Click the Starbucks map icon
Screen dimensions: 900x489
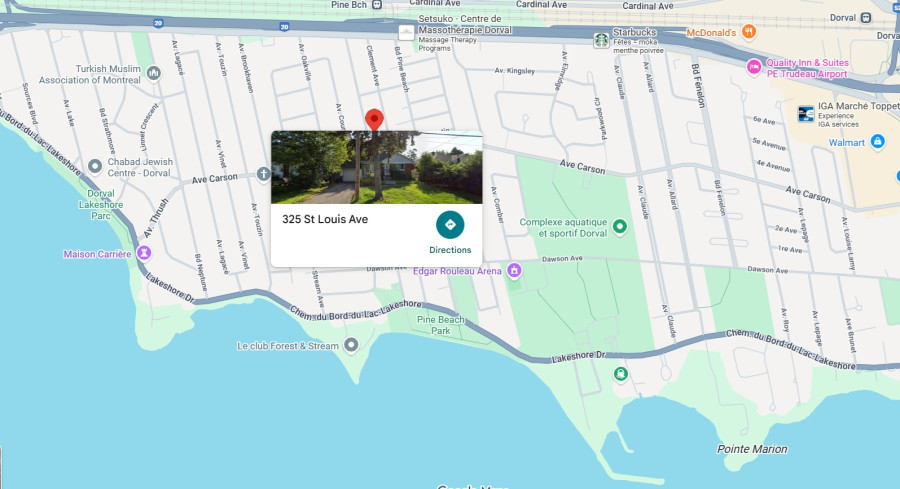point(601,40)
